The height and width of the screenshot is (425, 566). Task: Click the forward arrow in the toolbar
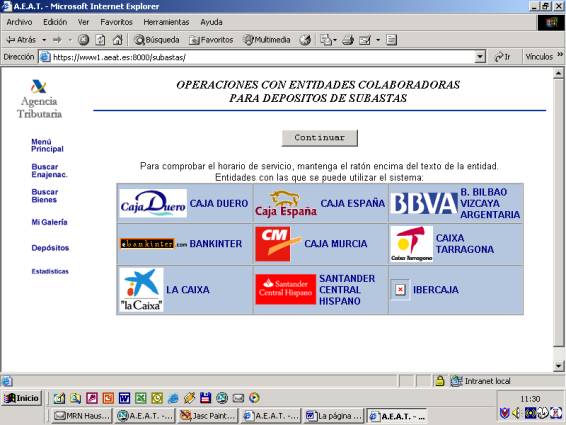click(57, 40)
